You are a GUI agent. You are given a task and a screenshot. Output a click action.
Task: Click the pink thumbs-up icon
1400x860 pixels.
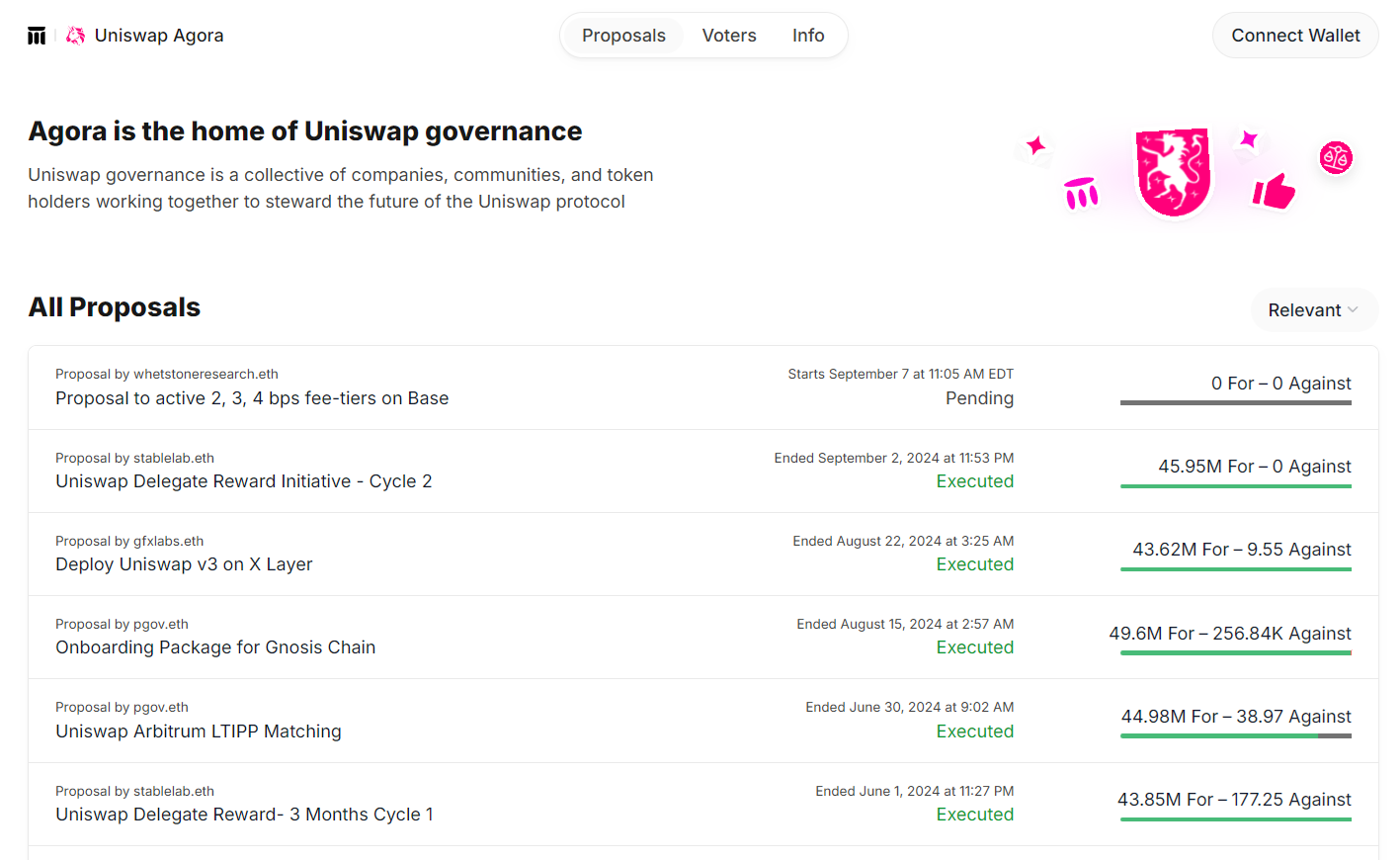tap(1274, 191)
